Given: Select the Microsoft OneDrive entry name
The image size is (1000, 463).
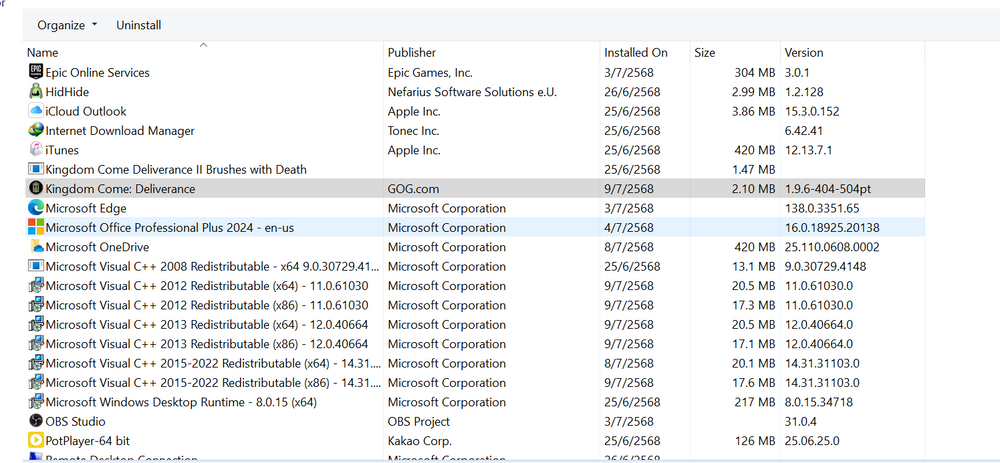Looking at the screenshot, I should [x=98, y=247].
